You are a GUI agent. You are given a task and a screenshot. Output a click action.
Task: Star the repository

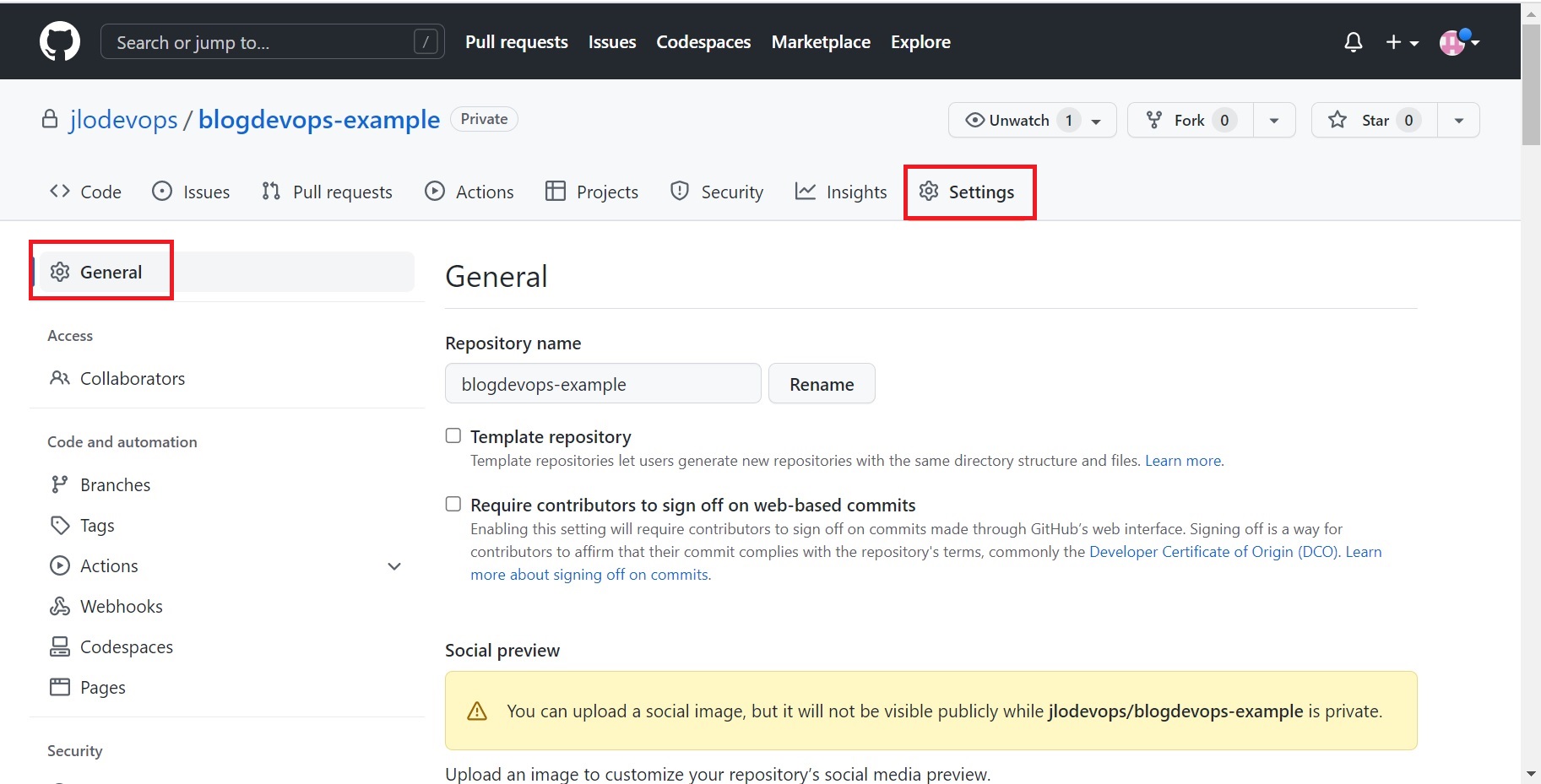click(x=1375, y=120)
